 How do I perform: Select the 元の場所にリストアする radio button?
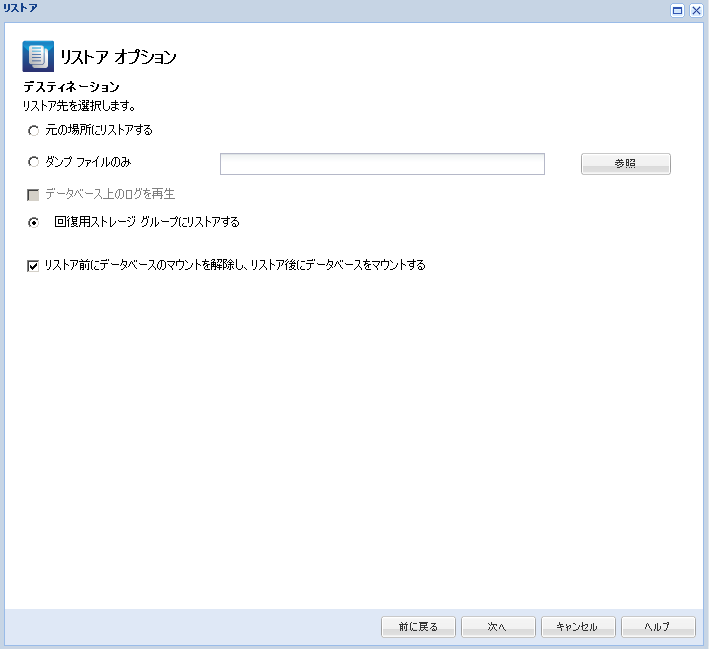[33, 131]
